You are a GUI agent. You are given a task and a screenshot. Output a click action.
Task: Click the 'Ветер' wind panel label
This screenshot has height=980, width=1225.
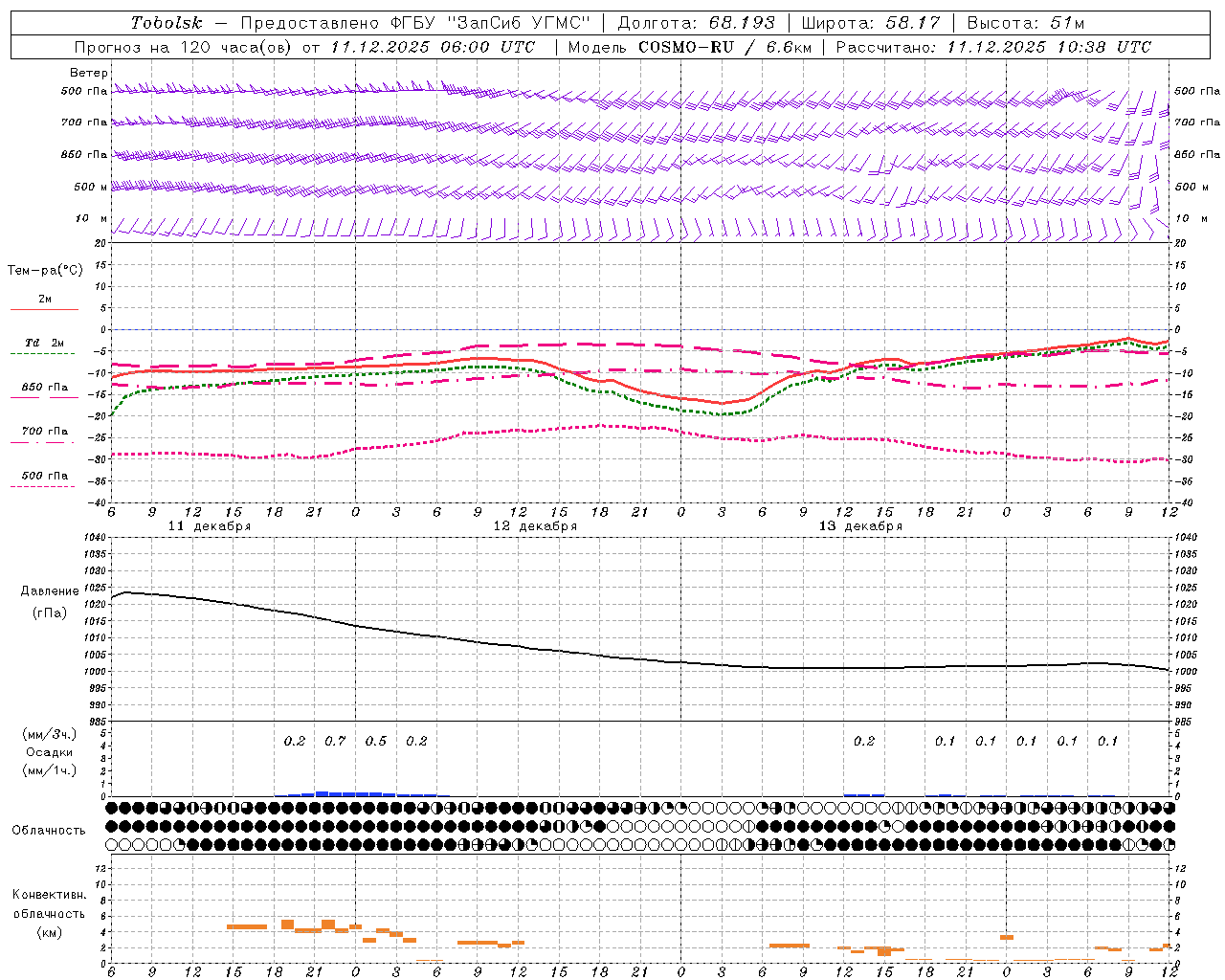click(89, 73)
